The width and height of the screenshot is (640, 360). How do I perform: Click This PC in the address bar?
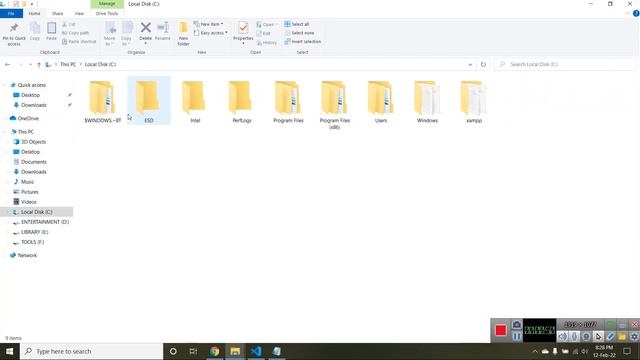pyautogui.click(x=68, y=64)
